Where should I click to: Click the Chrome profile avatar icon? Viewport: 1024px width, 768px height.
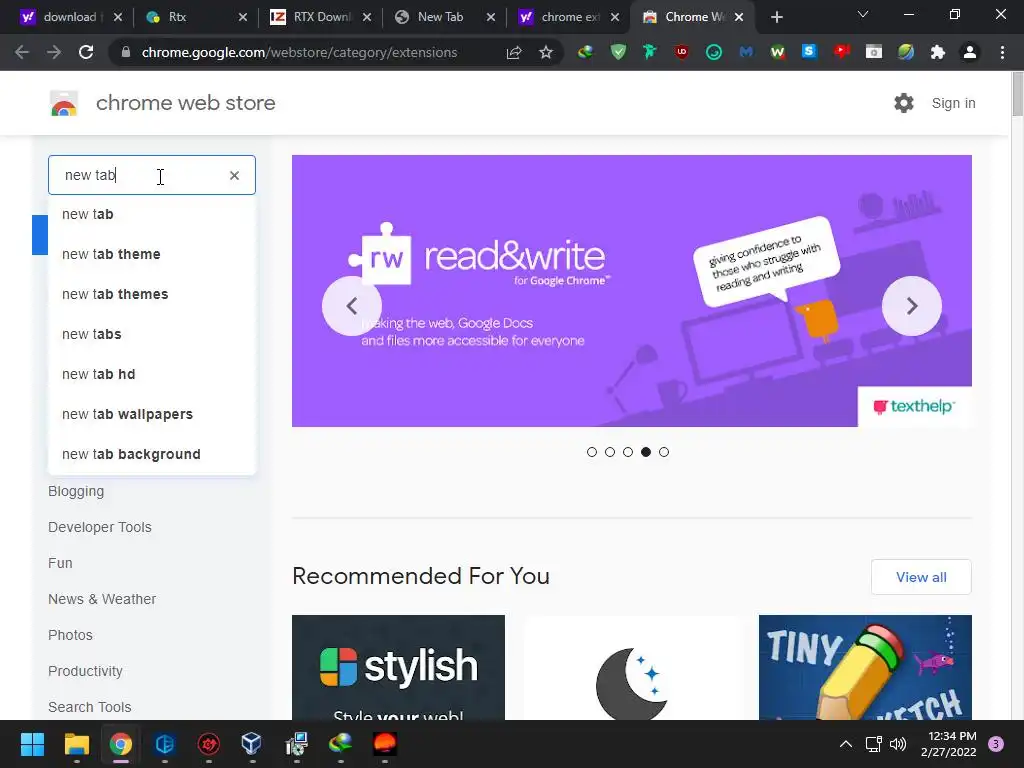970,52
